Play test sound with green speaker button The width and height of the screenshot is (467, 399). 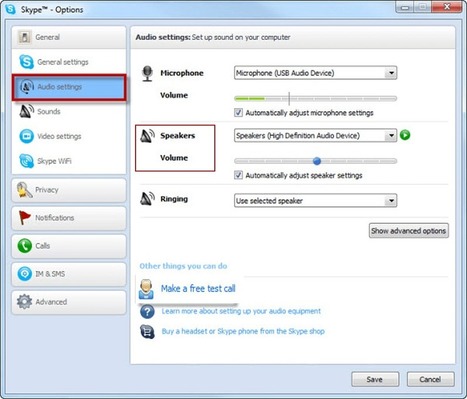coord(405,135)
